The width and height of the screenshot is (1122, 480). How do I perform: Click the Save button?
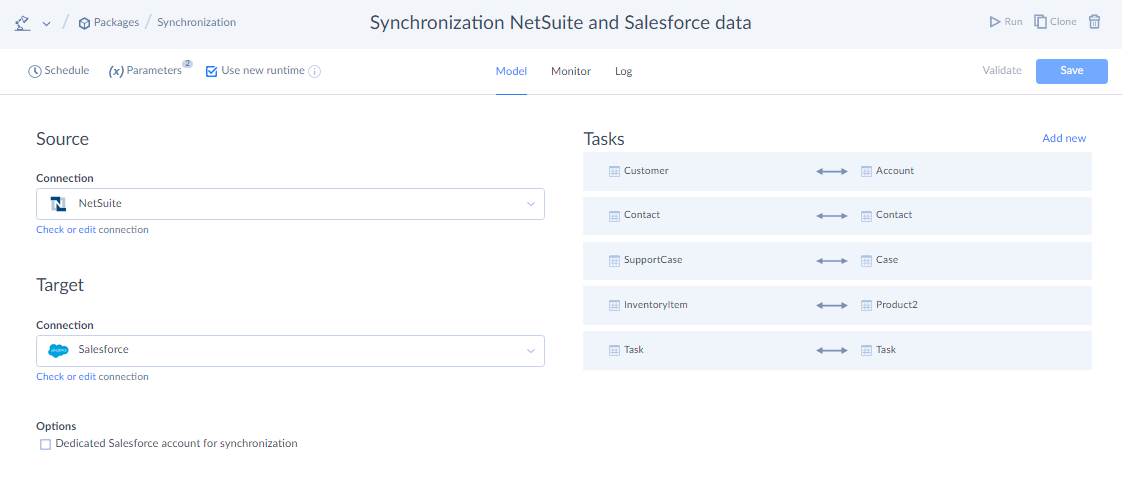pos(1071,71)
